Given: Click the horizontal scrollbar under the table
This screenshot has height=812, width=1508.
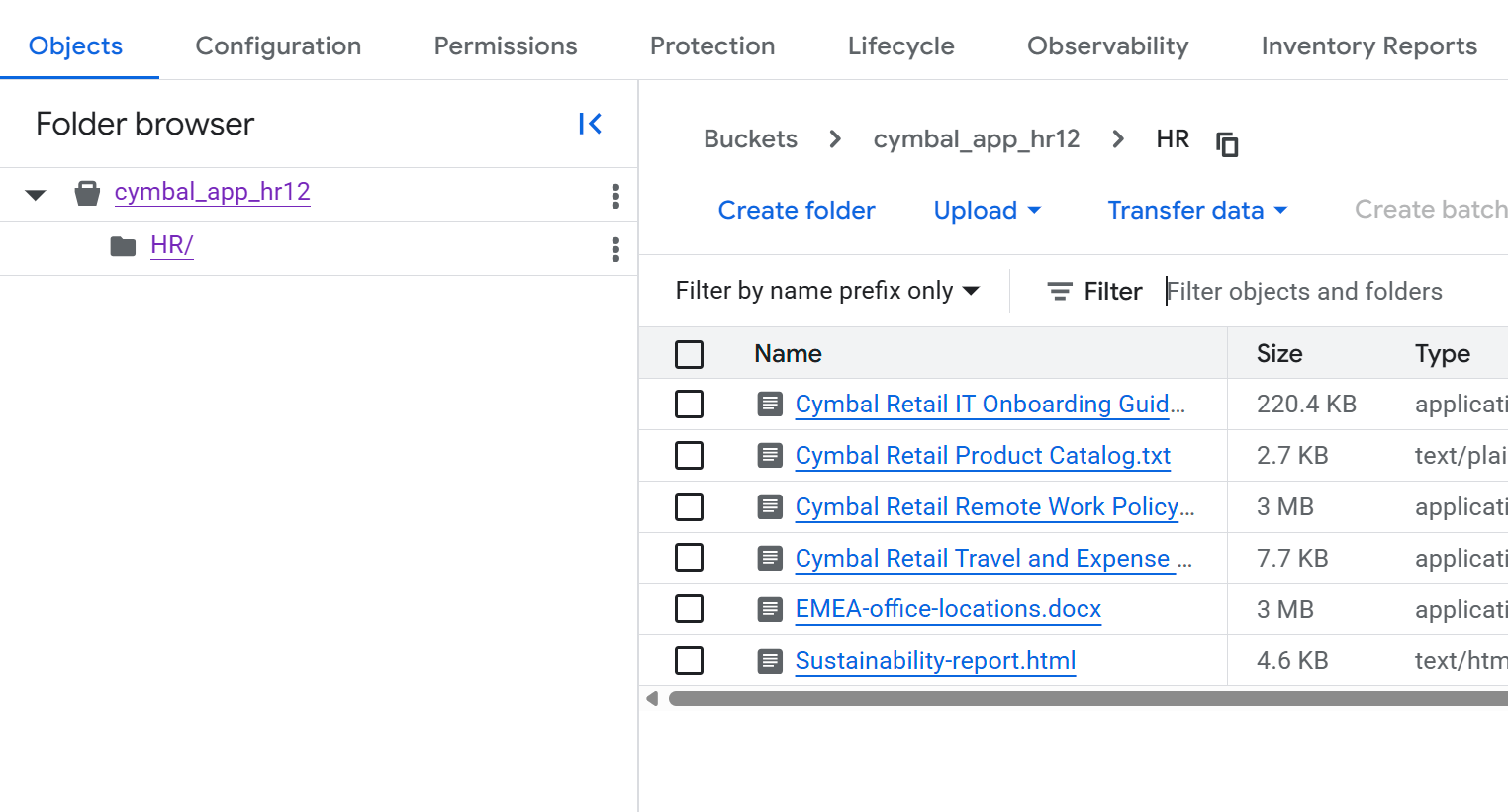Looking at the screenshot, I should [x=1086, y=699].
